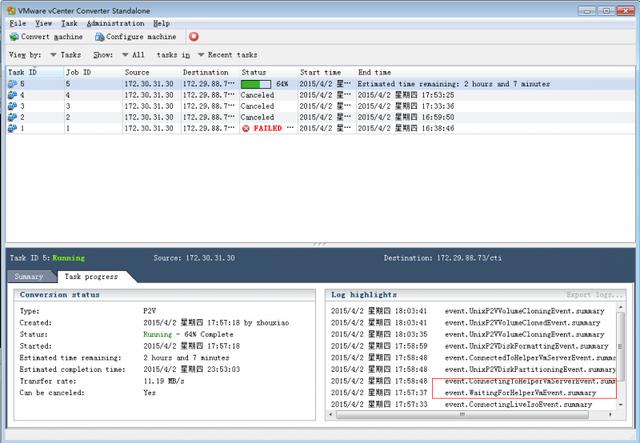Viewport: 640px width, 443px height.
Task: Open the Administration menu
Action: click(116, 23)
